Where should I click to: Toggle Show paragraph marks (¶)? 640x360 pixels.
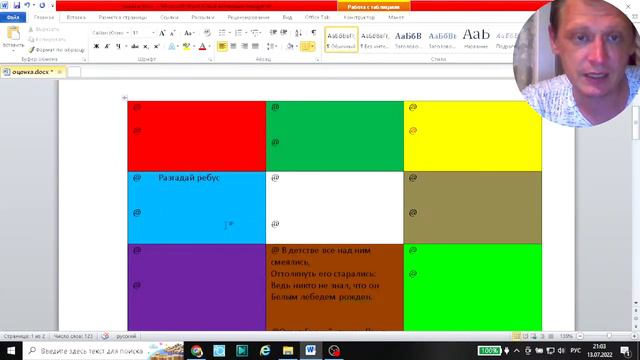coord(313,33)
